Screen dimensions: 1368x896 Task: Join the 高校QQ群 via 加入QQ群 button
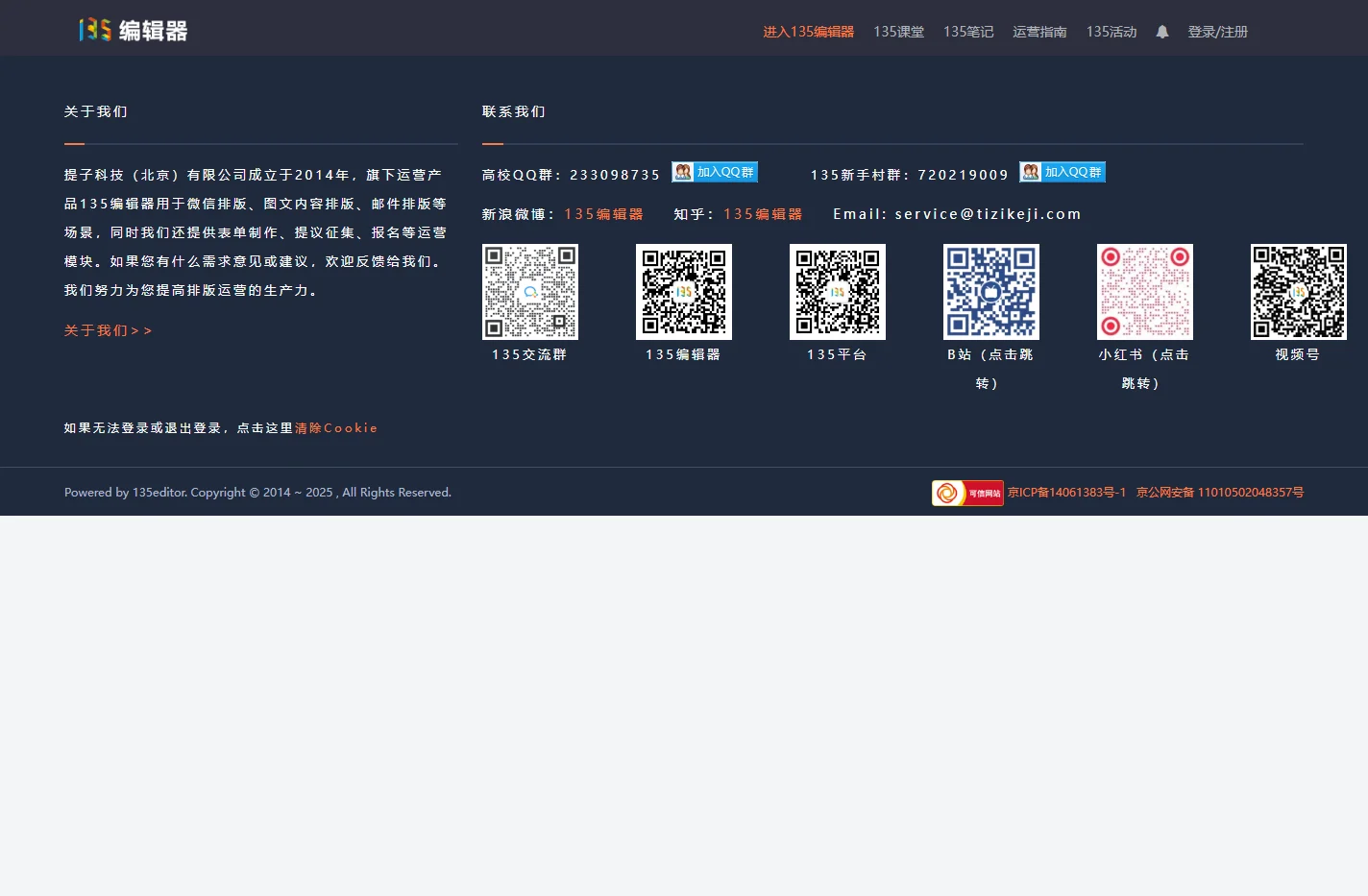715,172
